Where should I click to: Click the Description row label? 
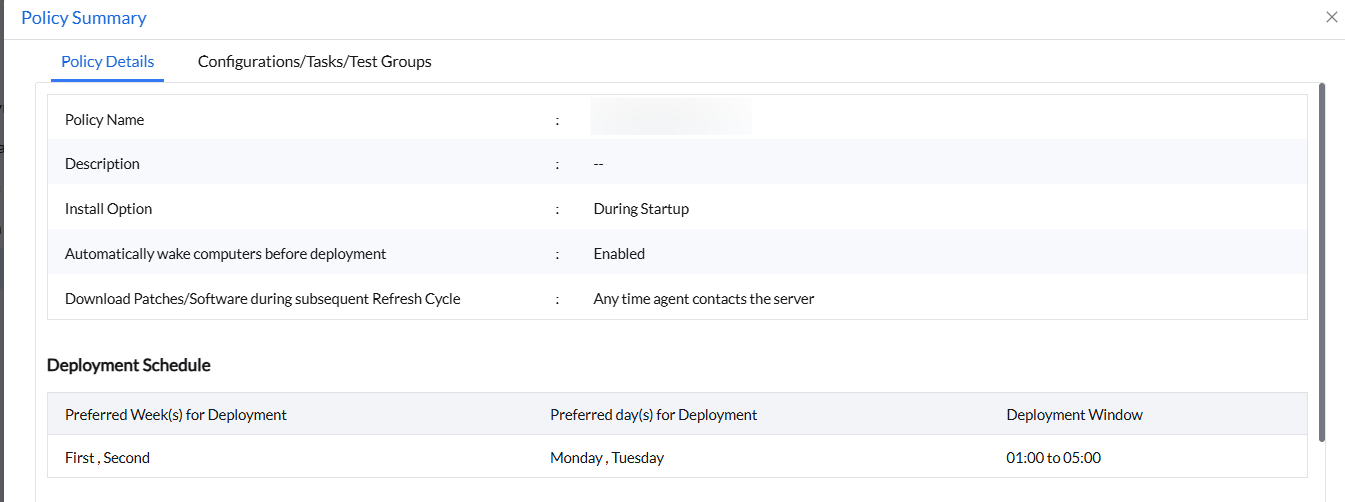(102, 164)
